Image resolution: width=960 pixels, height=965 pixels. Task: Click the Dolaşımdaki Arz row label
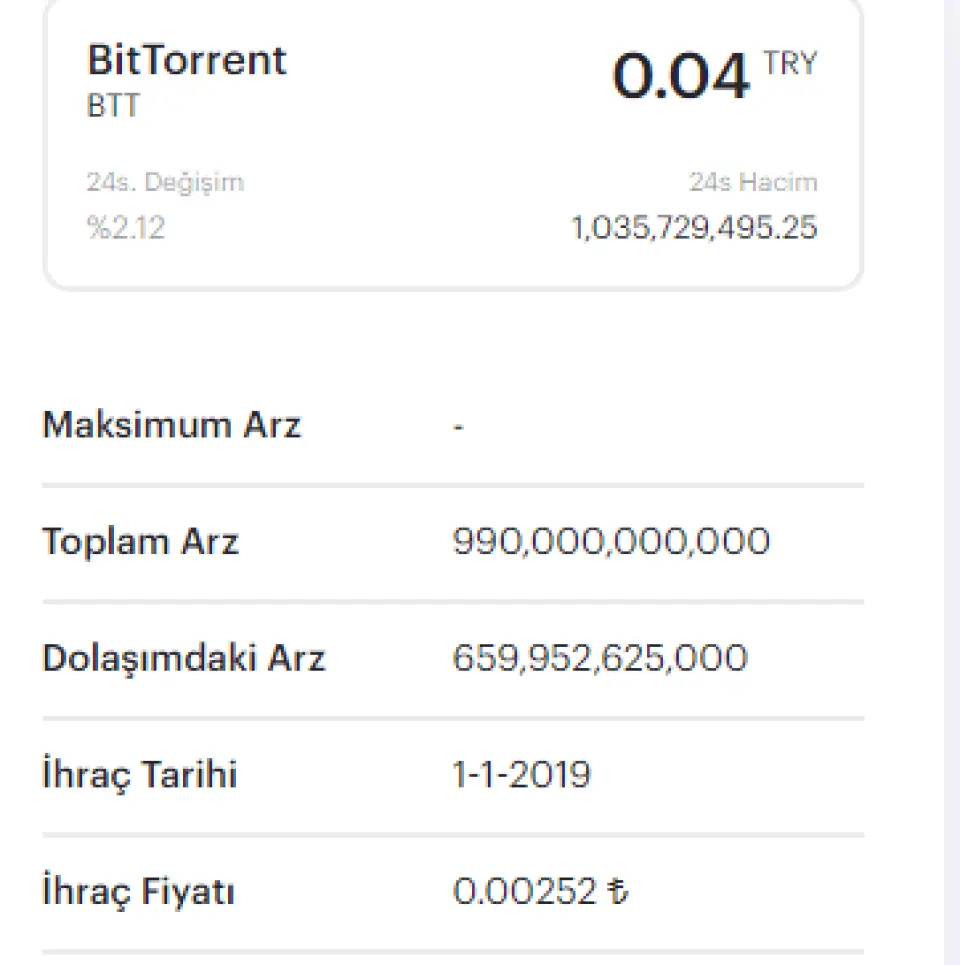[183, 658]
